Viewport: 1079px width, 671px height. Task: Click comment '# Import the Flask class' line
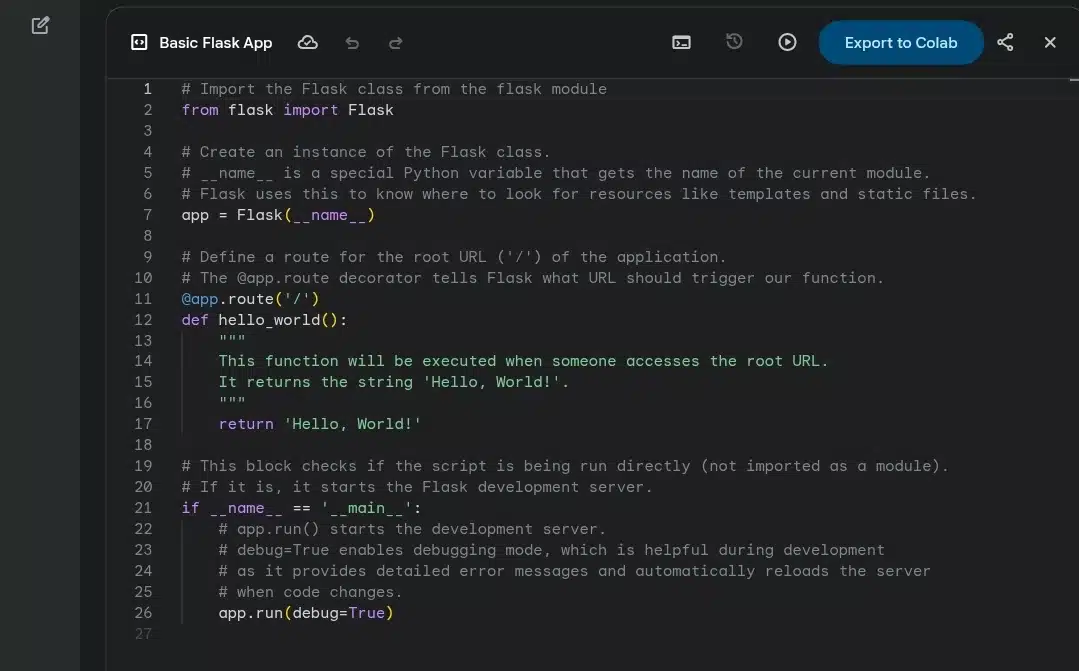[394, 89]
